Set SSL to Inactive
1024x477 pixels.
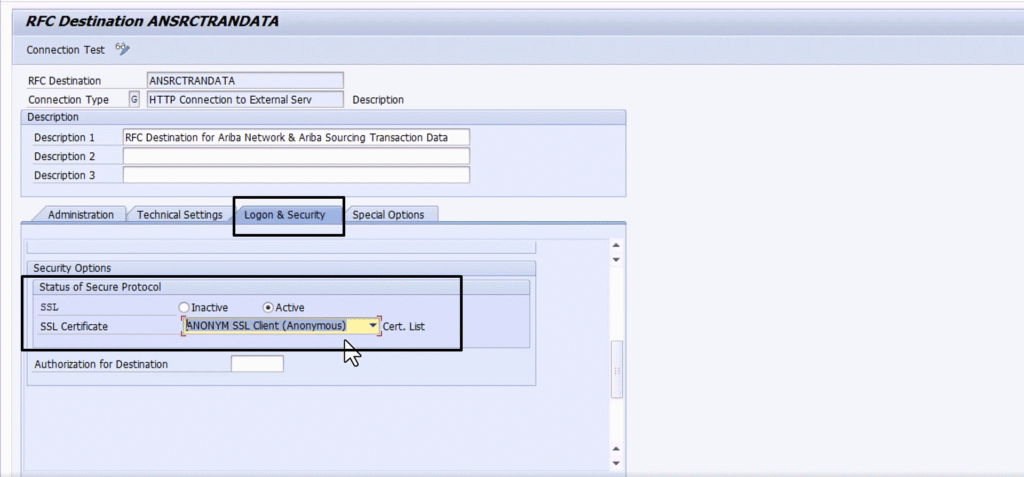184,307
